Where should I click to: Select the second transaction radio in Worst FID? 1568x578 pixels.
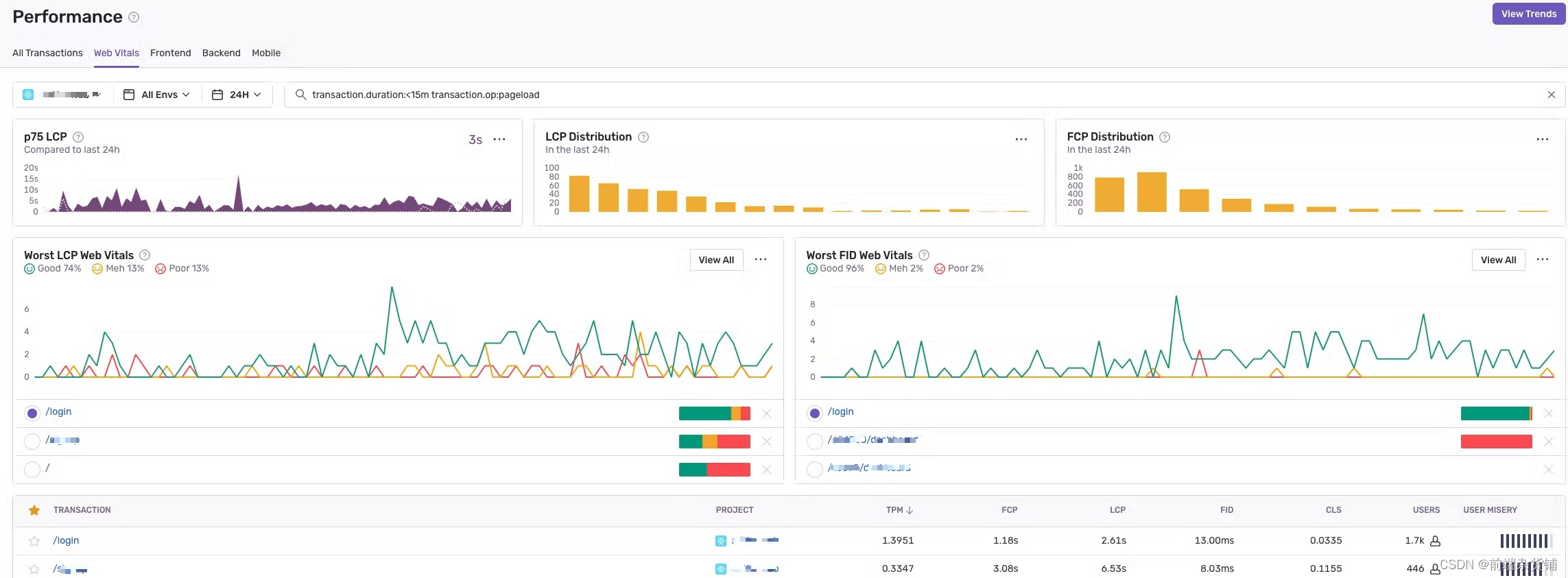[815, 442]
